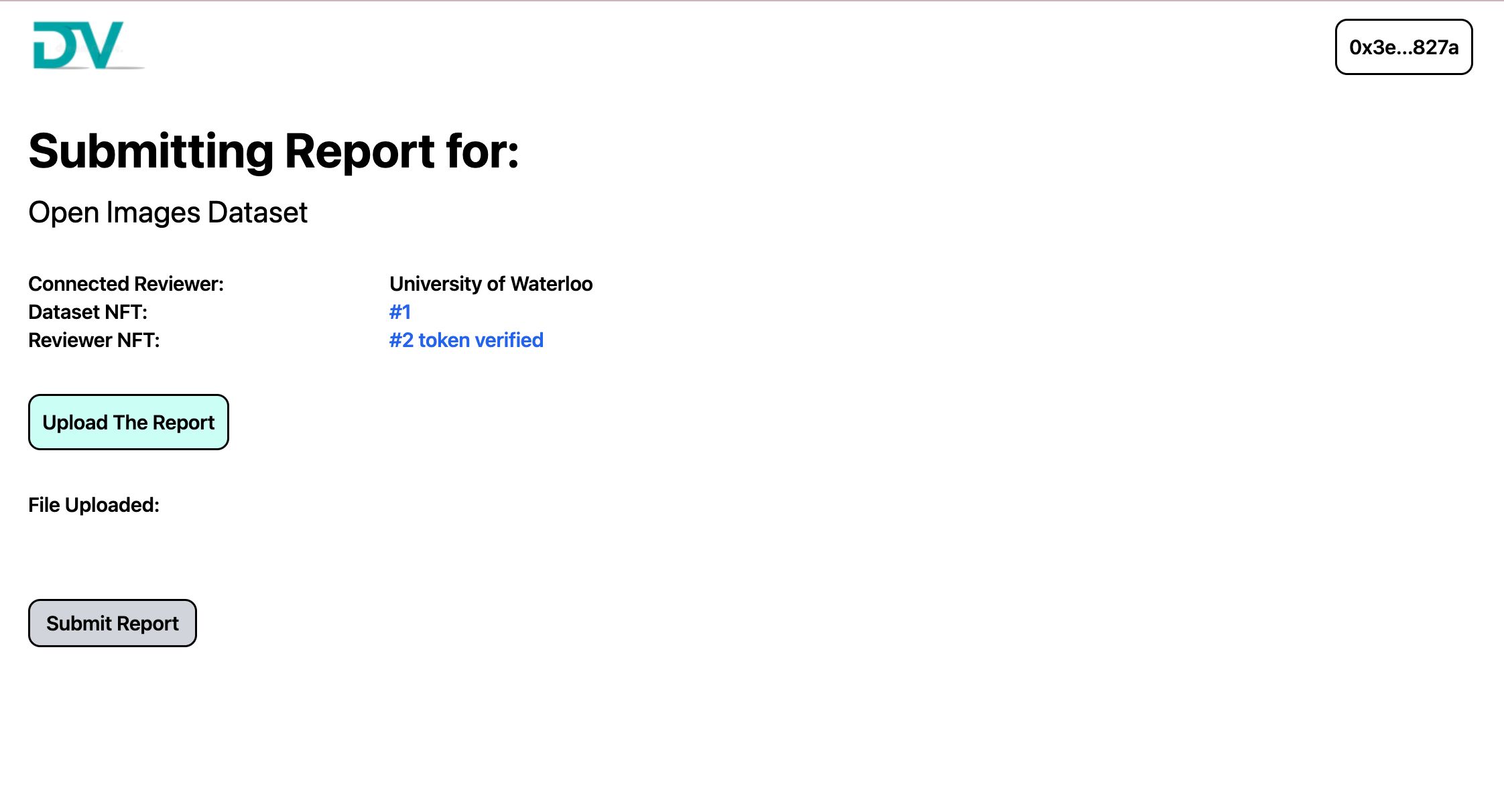1504x812 pixels.
Task: Open Dataset NFT #1 link
Action: tap(400, 312)
